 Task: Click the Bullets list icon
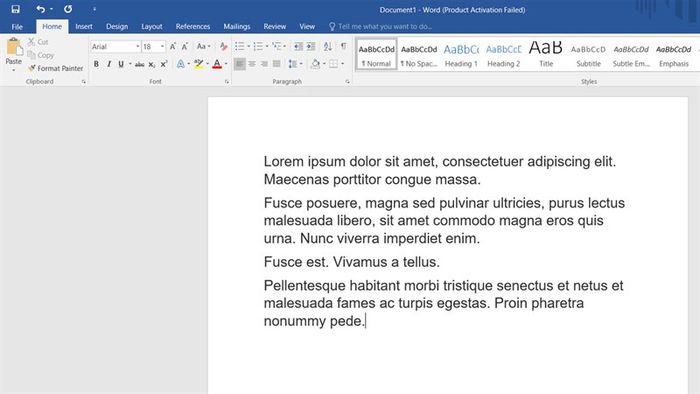click(240, 46)
